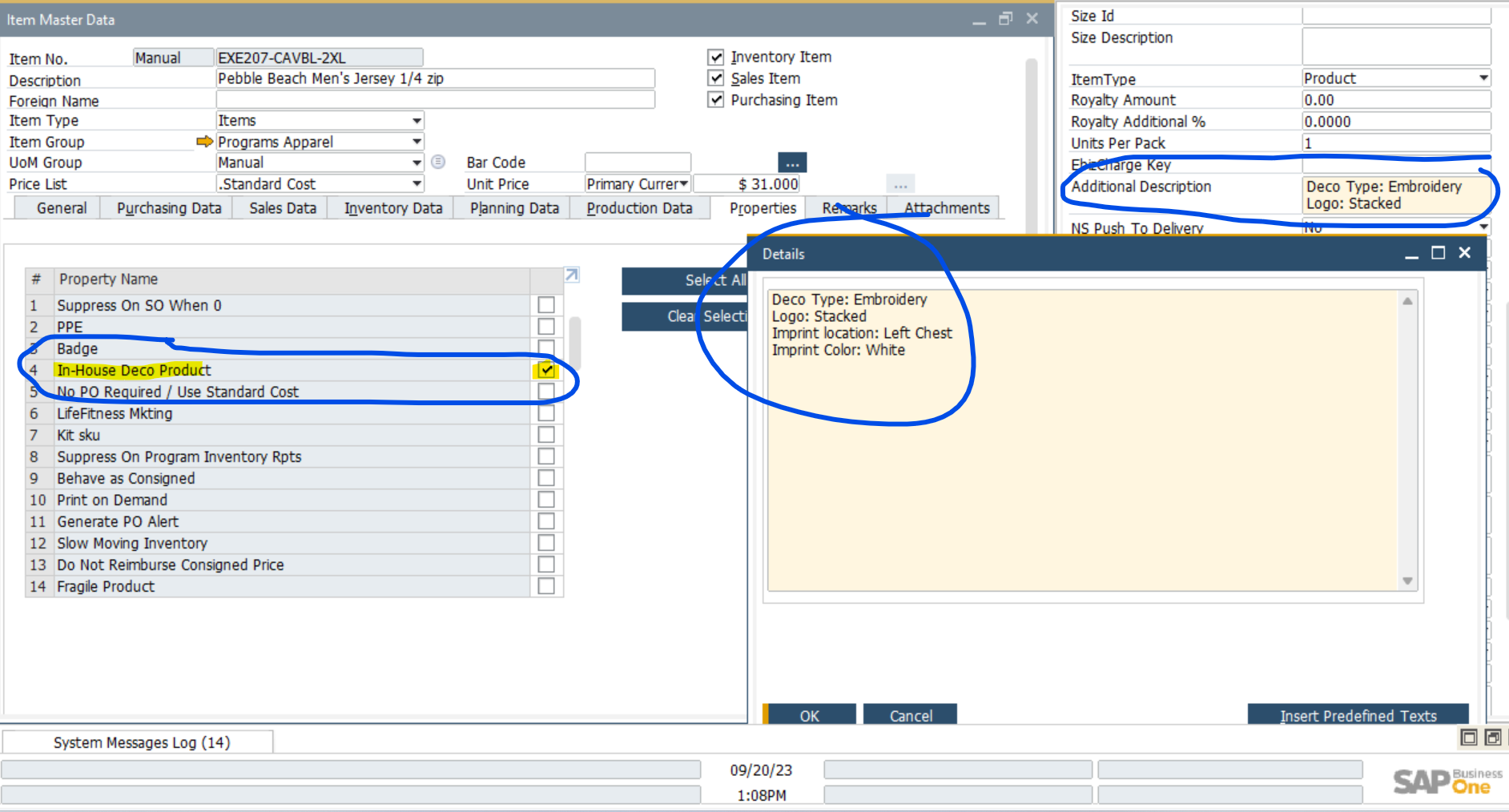This screenshot has height=812, width=1509.
Task: Open the Price List Standard Cost dropdown
Action: coord(416,184)
